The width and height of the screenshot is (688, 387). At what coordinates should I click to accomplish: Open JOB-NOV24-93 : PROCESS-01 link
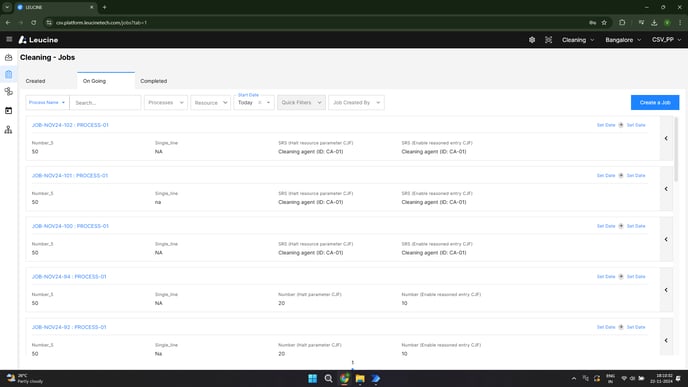click(69, 327)
